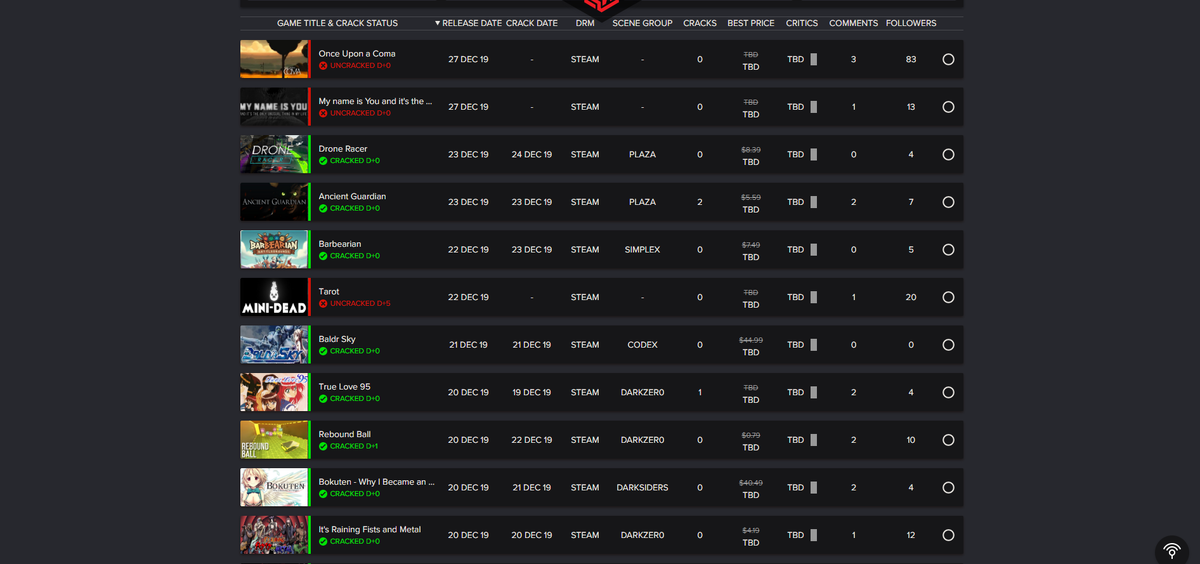Click the uncracked X icon for Tarot
The width and height of the screenshot is (1200, 564).
(323, 303)
